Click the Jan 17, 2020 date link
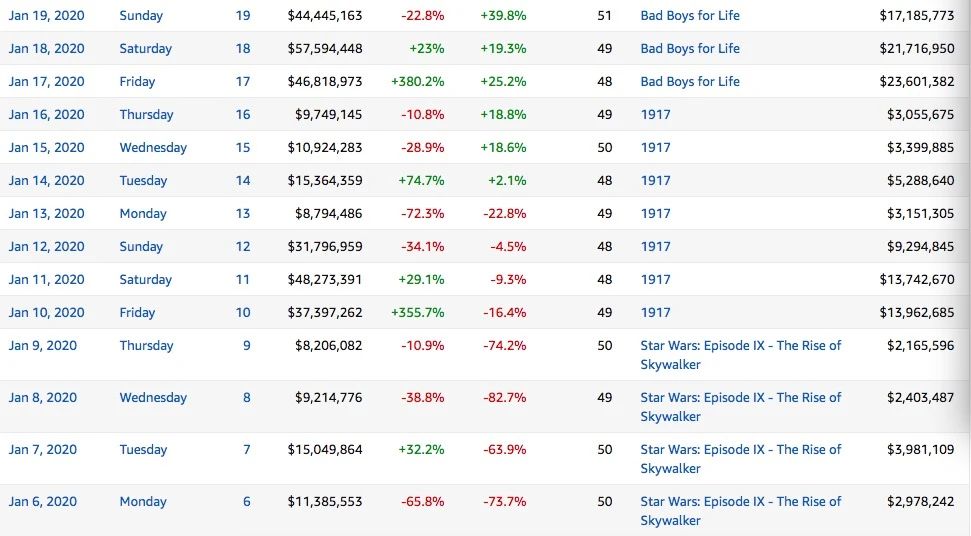This screenshot has width=971, height=536. pyautogui.click(x=47, y=82)
